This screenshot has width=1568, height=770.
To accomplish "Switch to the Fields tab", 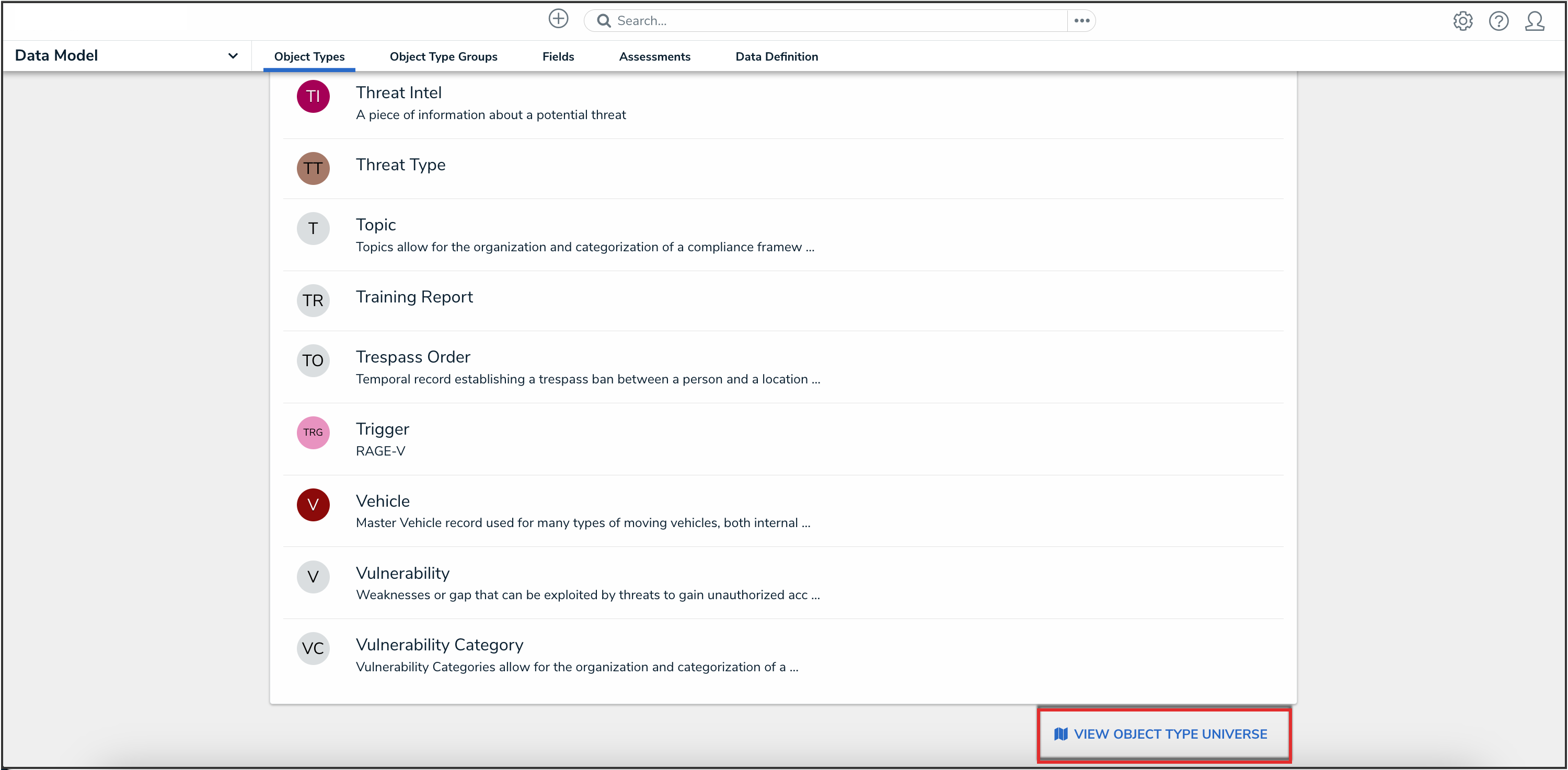I will pyautogui.click(x=558, y=56).
